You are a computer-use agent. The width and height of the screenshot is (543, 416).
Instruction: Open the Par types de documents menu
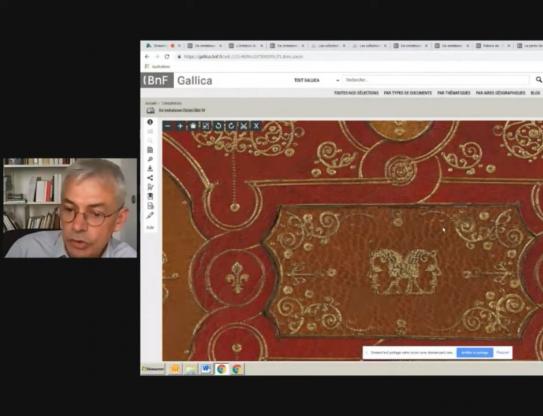pyautogui.click(x=408, y=93)
